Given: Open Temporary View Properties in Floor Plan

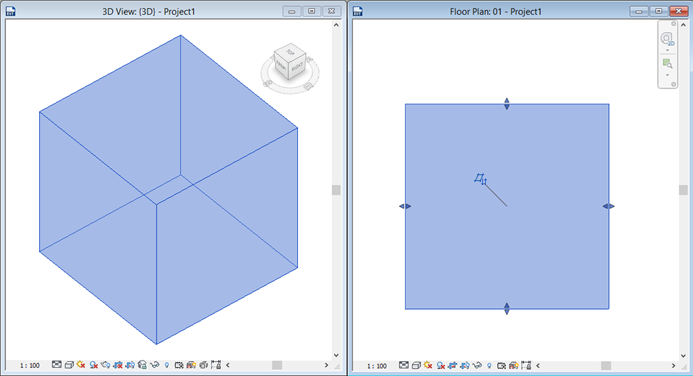Looking at the screenshot, I should coord(501,365).
